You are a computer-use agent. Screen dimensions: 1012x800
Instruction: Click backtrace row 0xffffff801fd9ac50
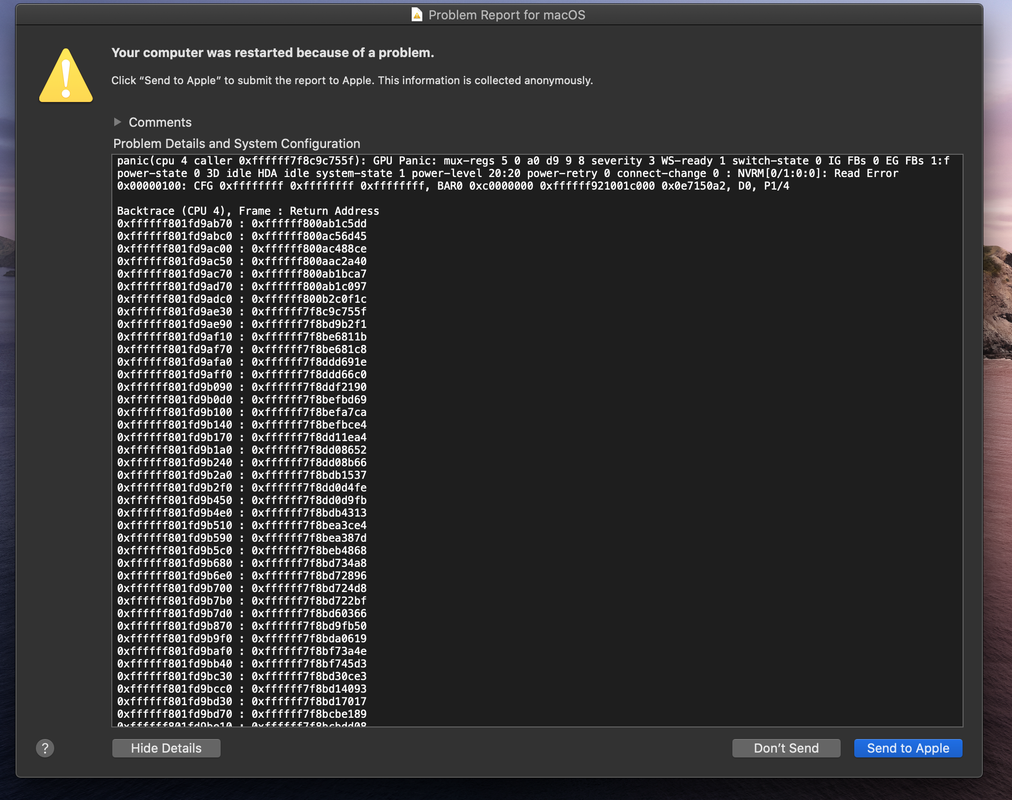241,261
